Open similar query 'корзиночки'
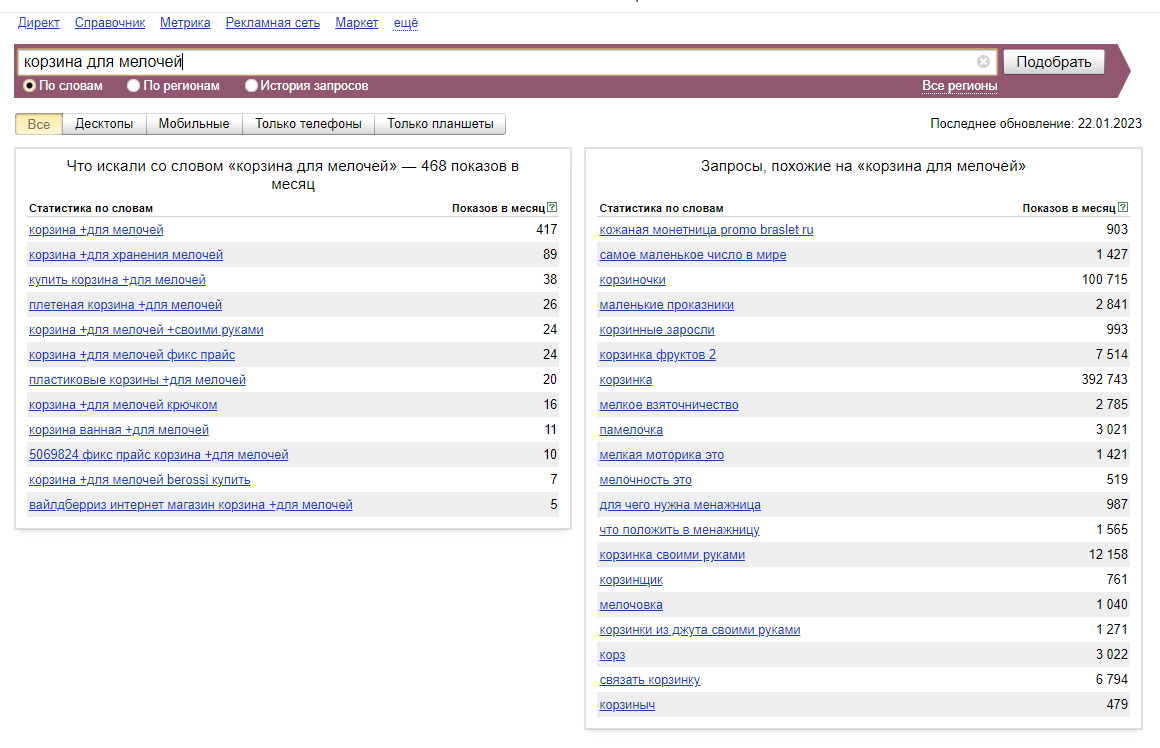Viewport: 1160px width, 748px height. pos(632,280)
